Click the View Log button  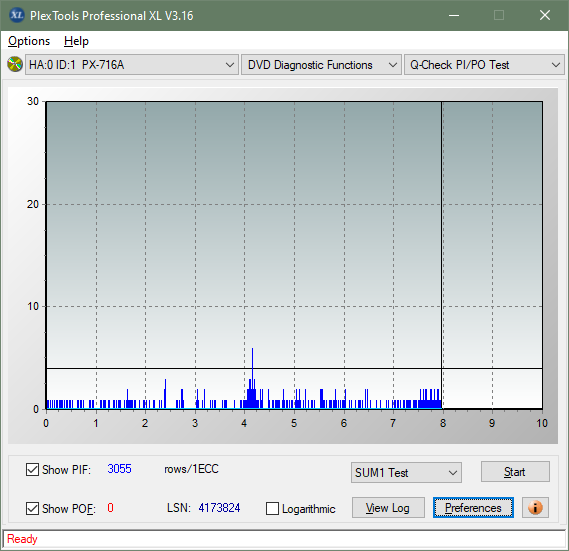click(x=388, y=507)
